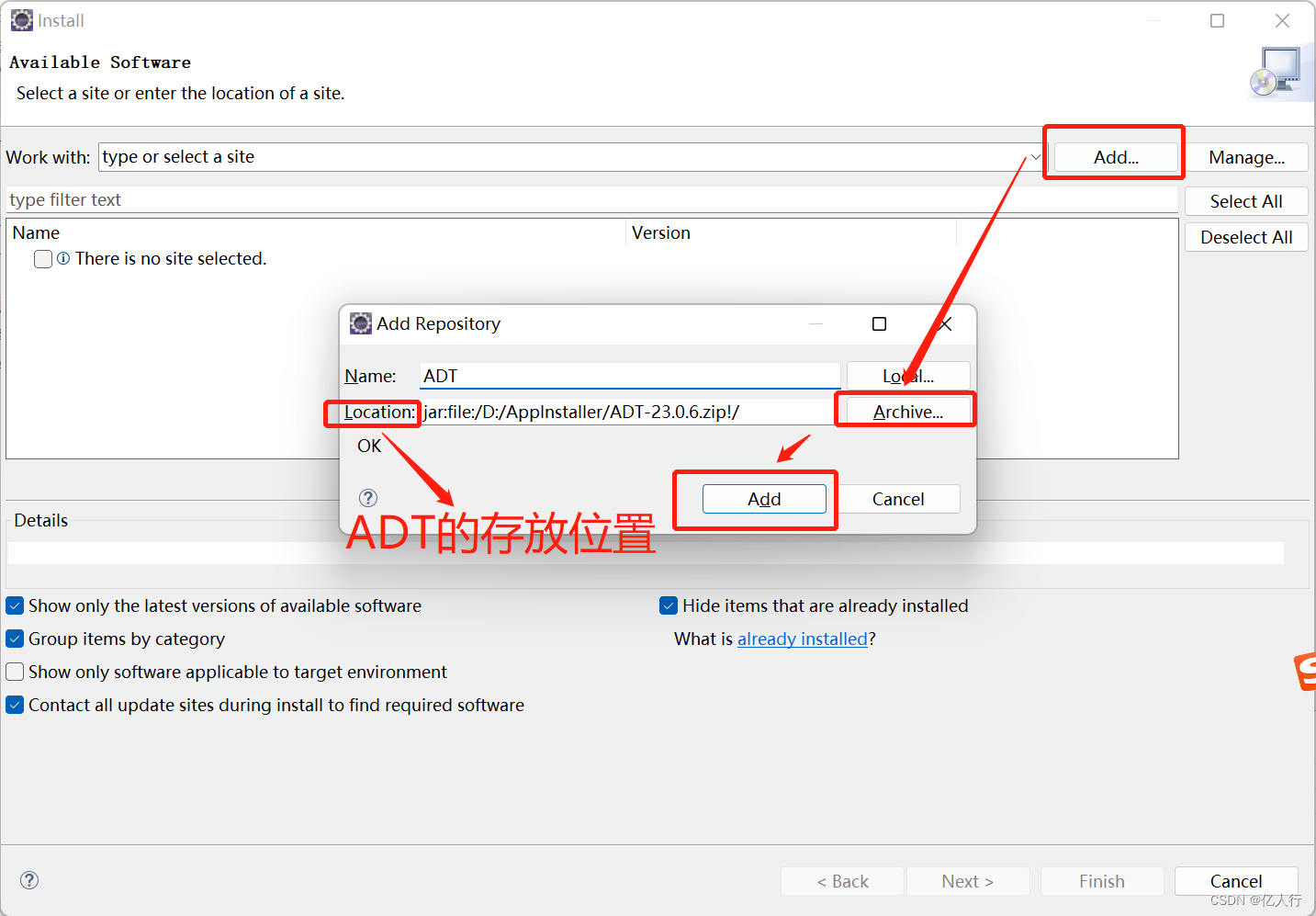
Task: Click Deselect All button
Action: pos(1246,237)
